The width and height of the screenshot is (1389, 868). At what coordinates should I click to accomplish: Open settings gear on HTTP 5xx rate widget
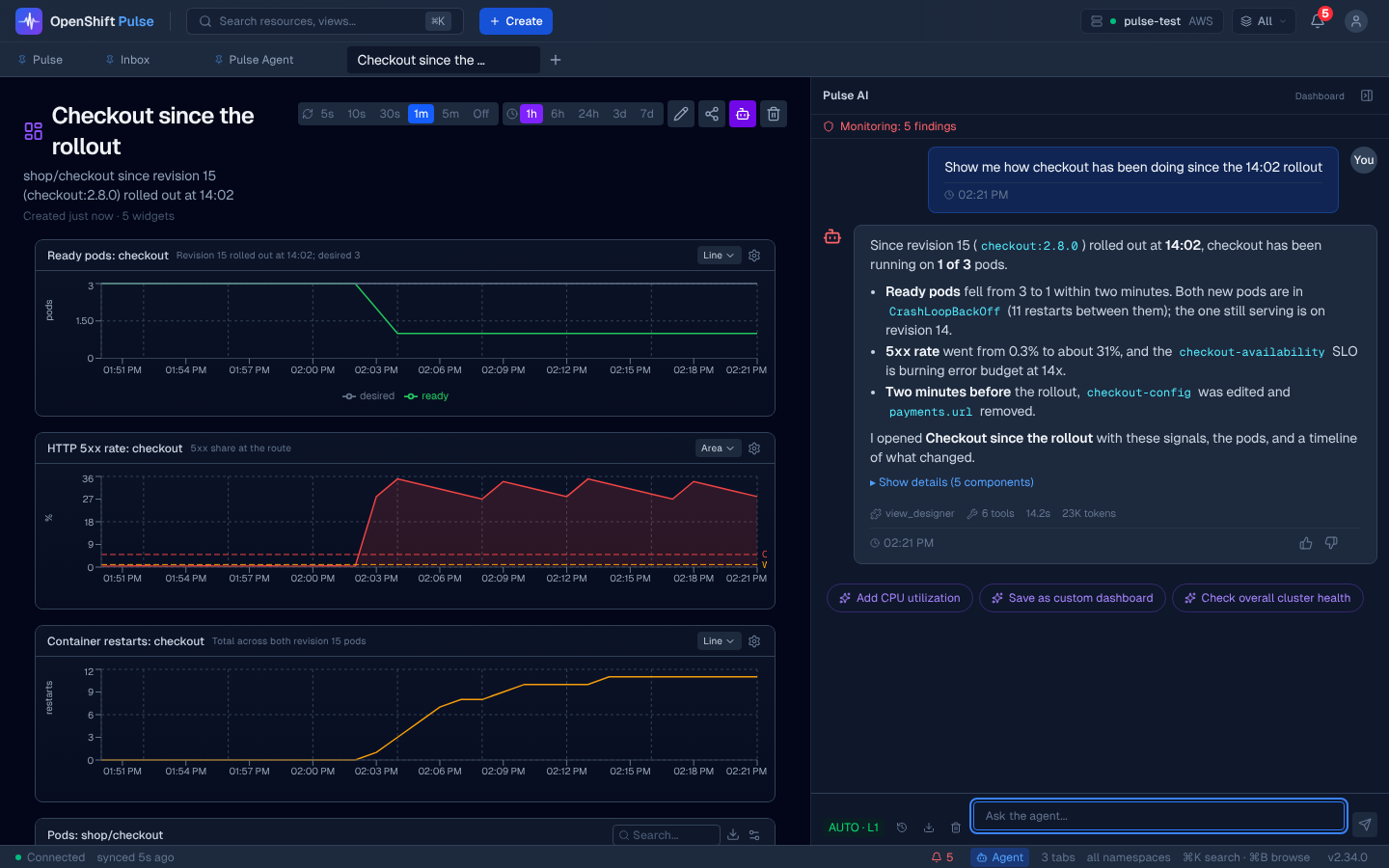(754, 448)
